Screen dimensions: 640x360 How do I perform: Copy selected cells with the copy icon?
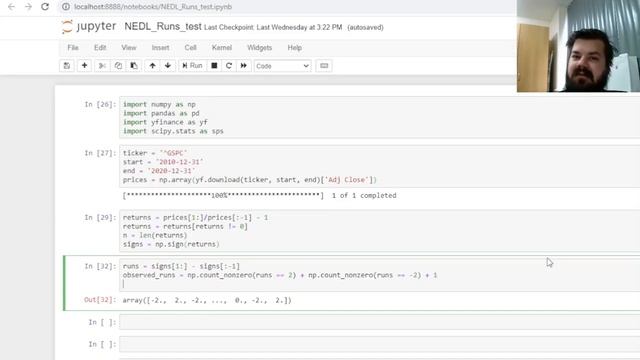pyautogui.click(x=118, y=66)
